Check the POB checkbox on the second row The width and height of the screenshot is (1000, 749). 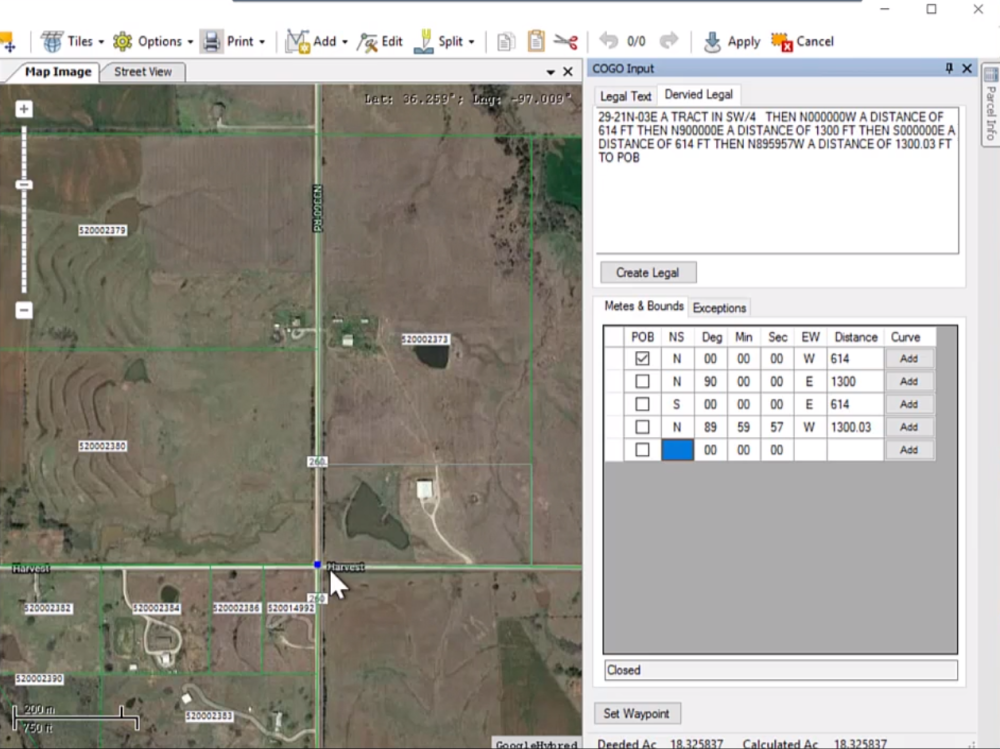[643, 381]
